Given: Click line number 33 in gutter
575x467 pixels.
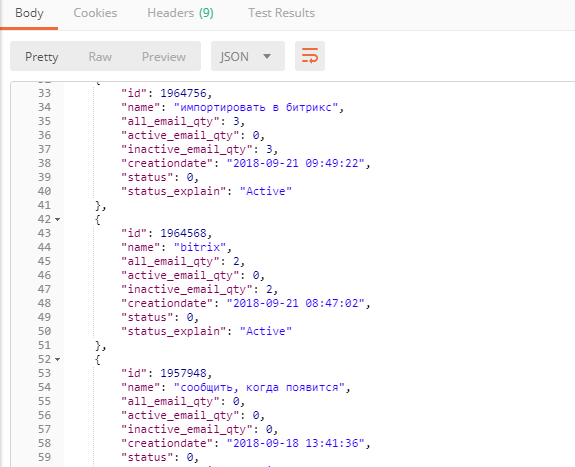Looking at the screenshot, I should tap(44, 93).
